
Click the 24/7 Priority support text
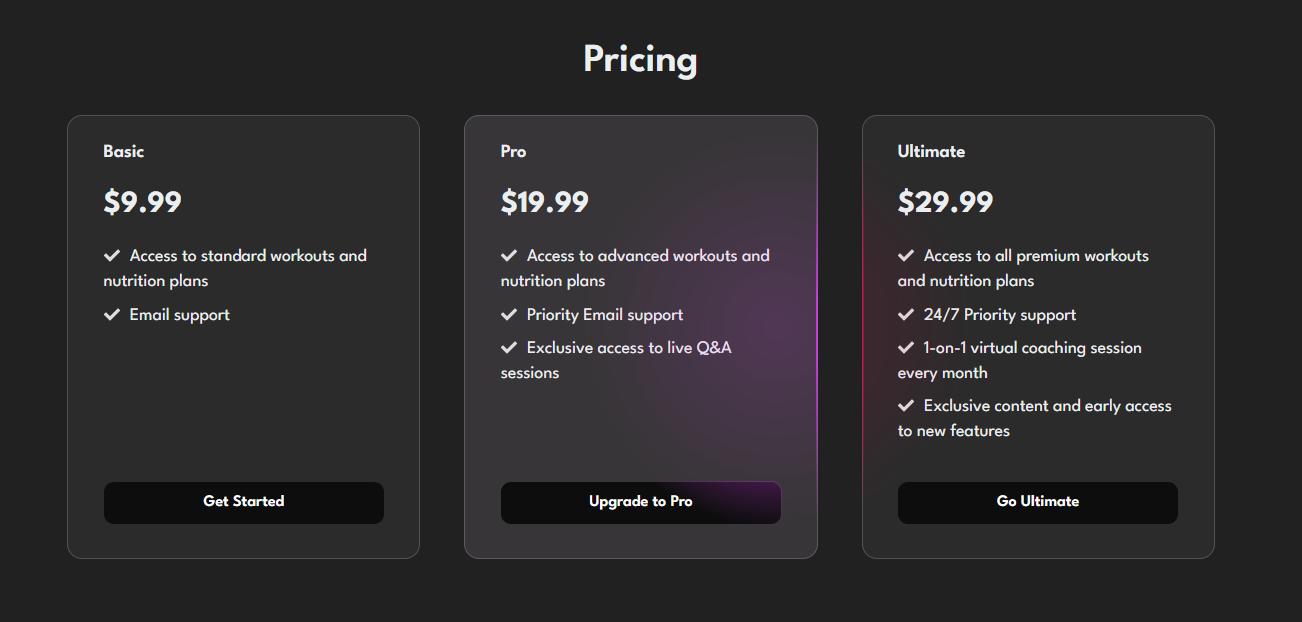(1000, 315)
